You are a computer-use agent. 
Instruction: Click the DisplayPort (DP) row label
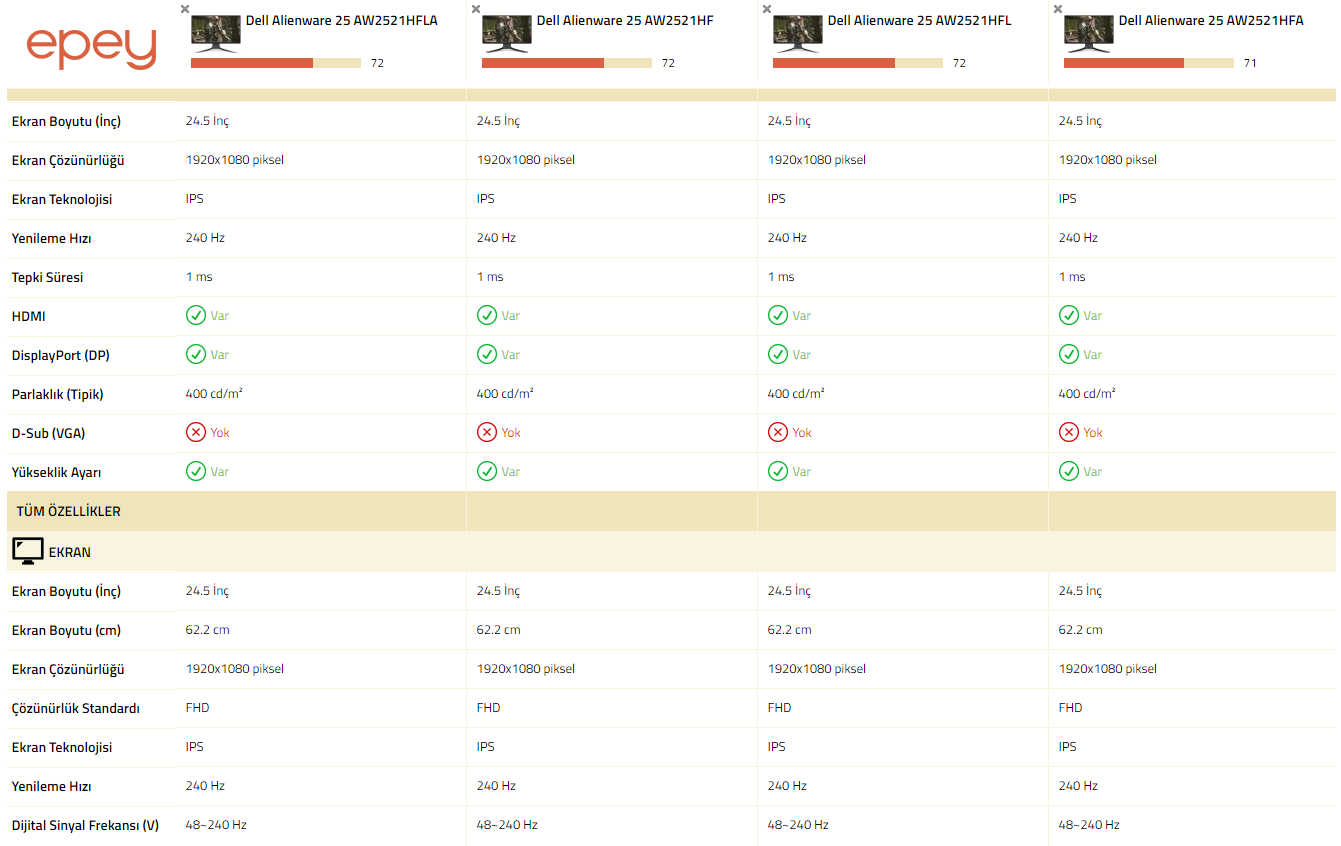(61, 355)
